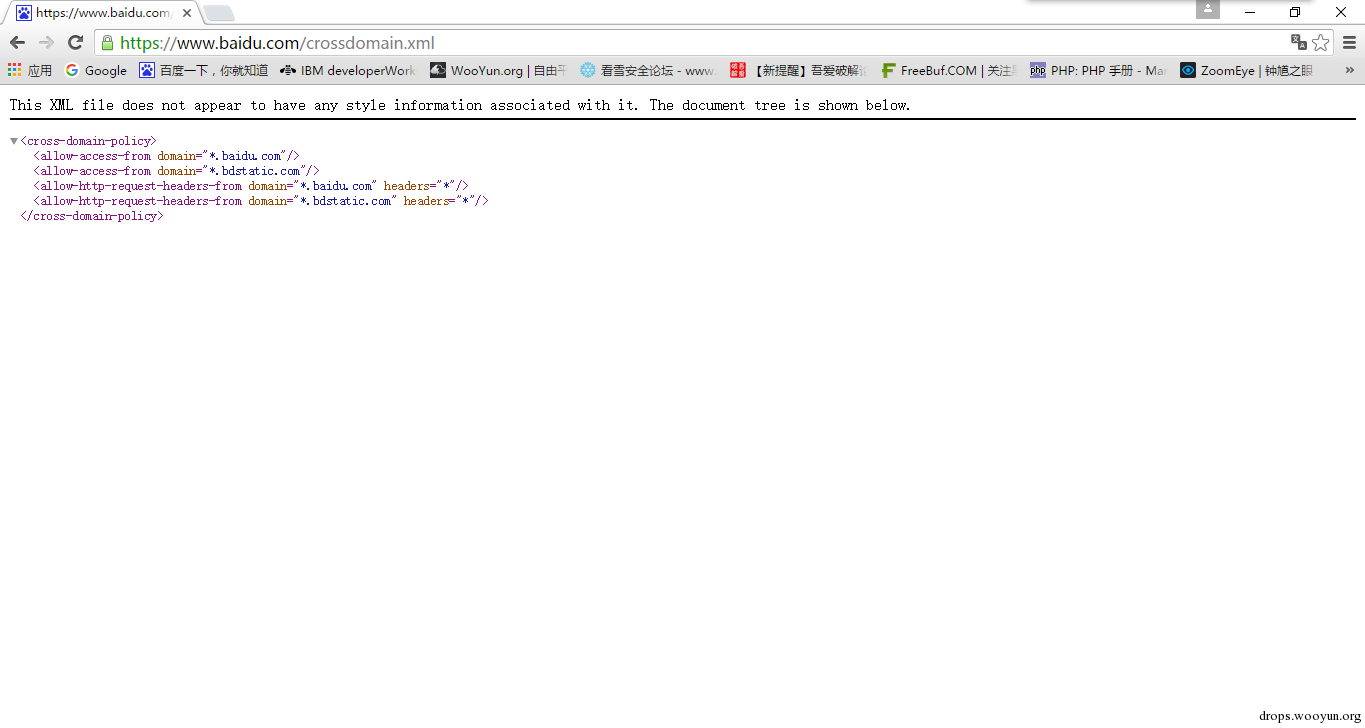Click the closing </cross-domain-policy> tag

click(91, 216)
